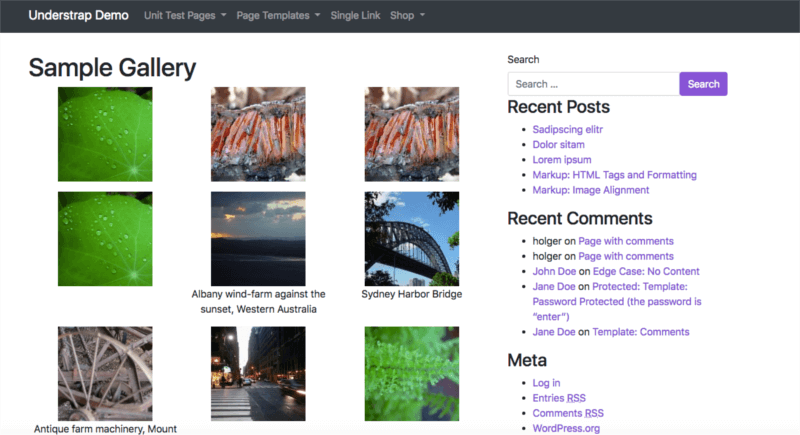The width and height of the screenshot is (800, 435).
Task: Expand the Shop dropdown menu
Action: (x=407, y=15)
